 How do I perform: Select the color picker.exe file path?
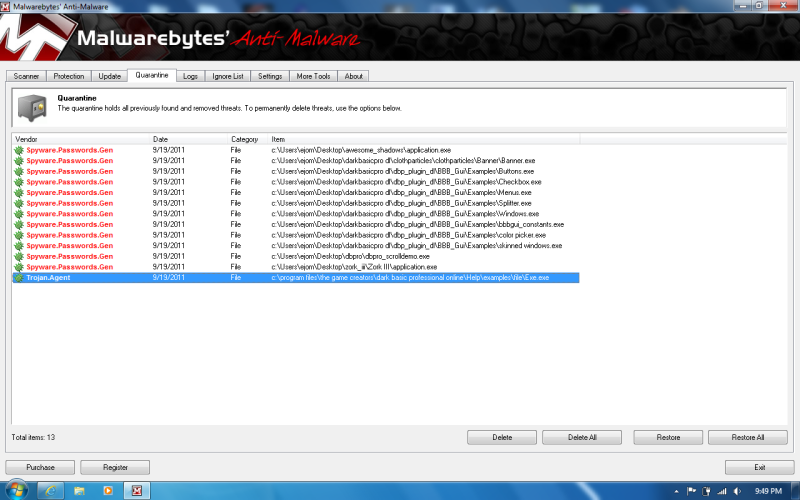pyautogui.click(x=409, y=235)
